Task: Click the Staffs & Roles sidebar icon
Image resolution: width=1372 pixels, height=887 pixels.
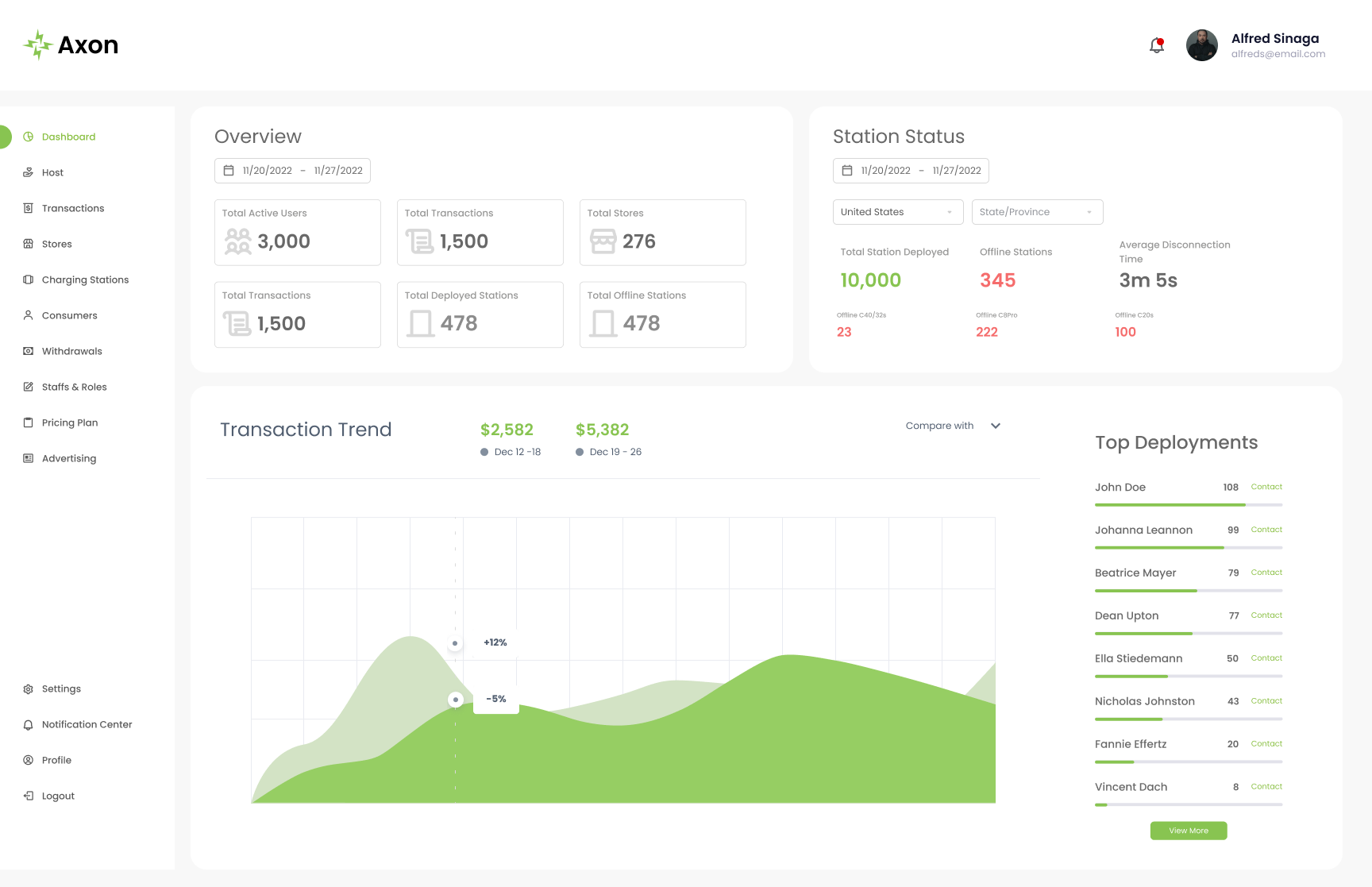Action: click(29, 387)
